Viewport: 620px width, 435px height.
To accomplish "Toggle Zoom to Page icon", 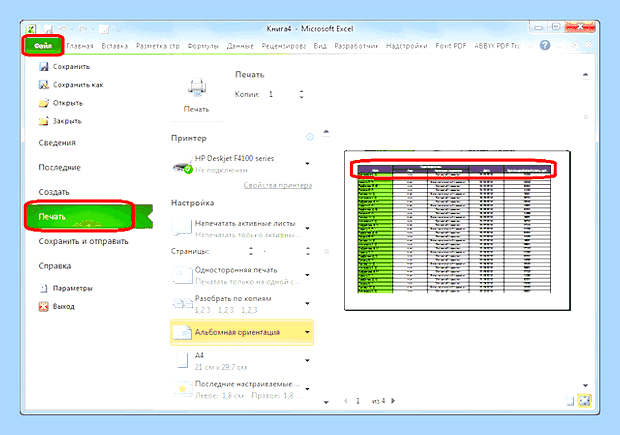I will [x=584, y=401].
